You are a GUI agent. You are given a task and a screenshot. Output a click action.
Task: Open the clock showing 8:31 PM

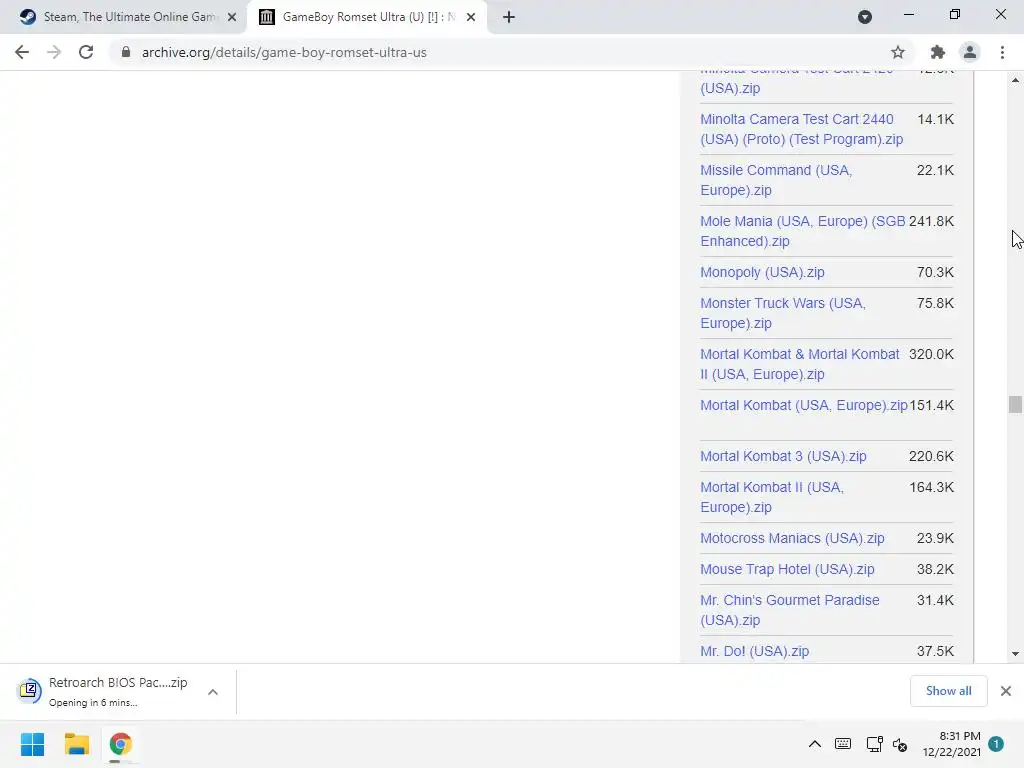(952, 744)
